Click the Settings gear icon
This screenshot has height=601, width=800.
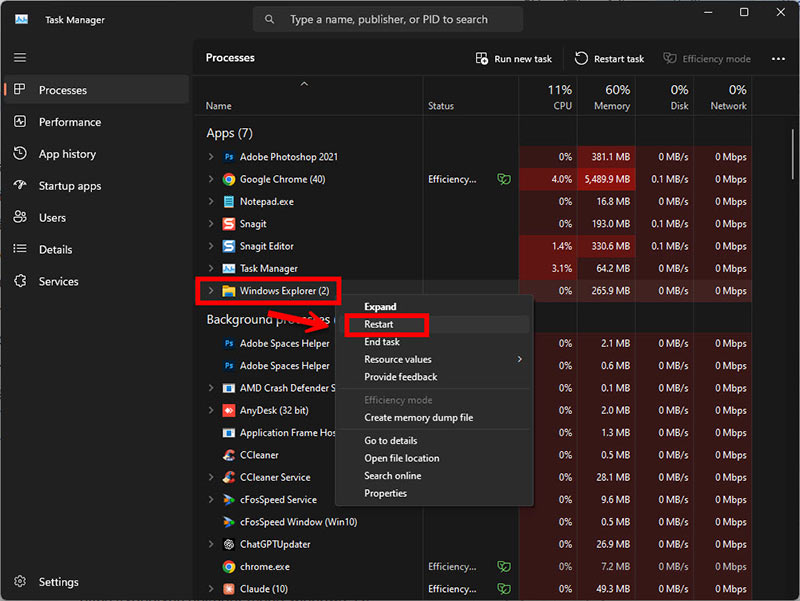pyautogui.click(x=20, y=582)
